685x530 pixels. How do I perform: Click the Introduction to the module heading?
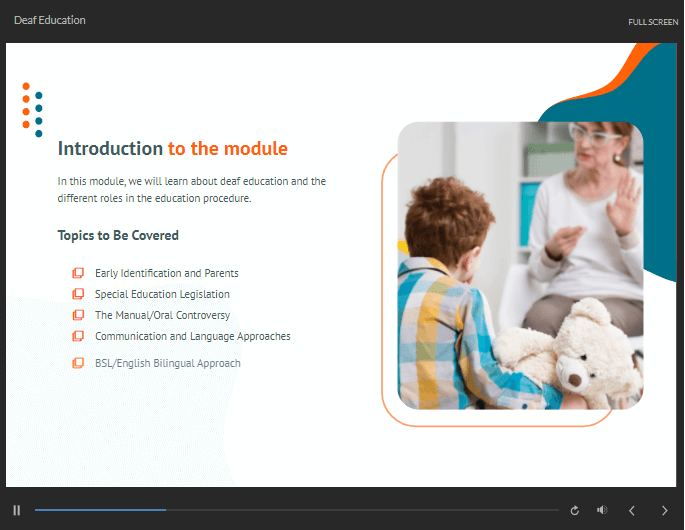coord(172,149)
